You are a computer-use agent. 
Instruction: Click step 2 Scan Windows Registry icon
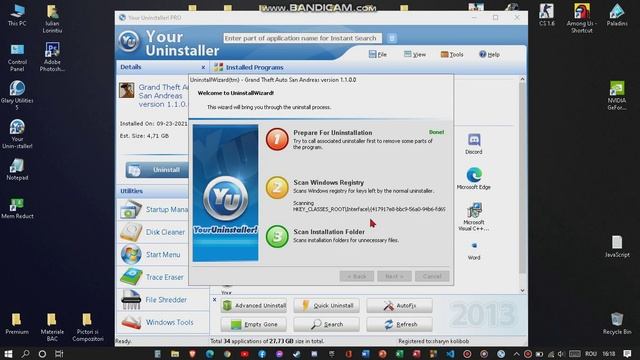coord(277,187)
